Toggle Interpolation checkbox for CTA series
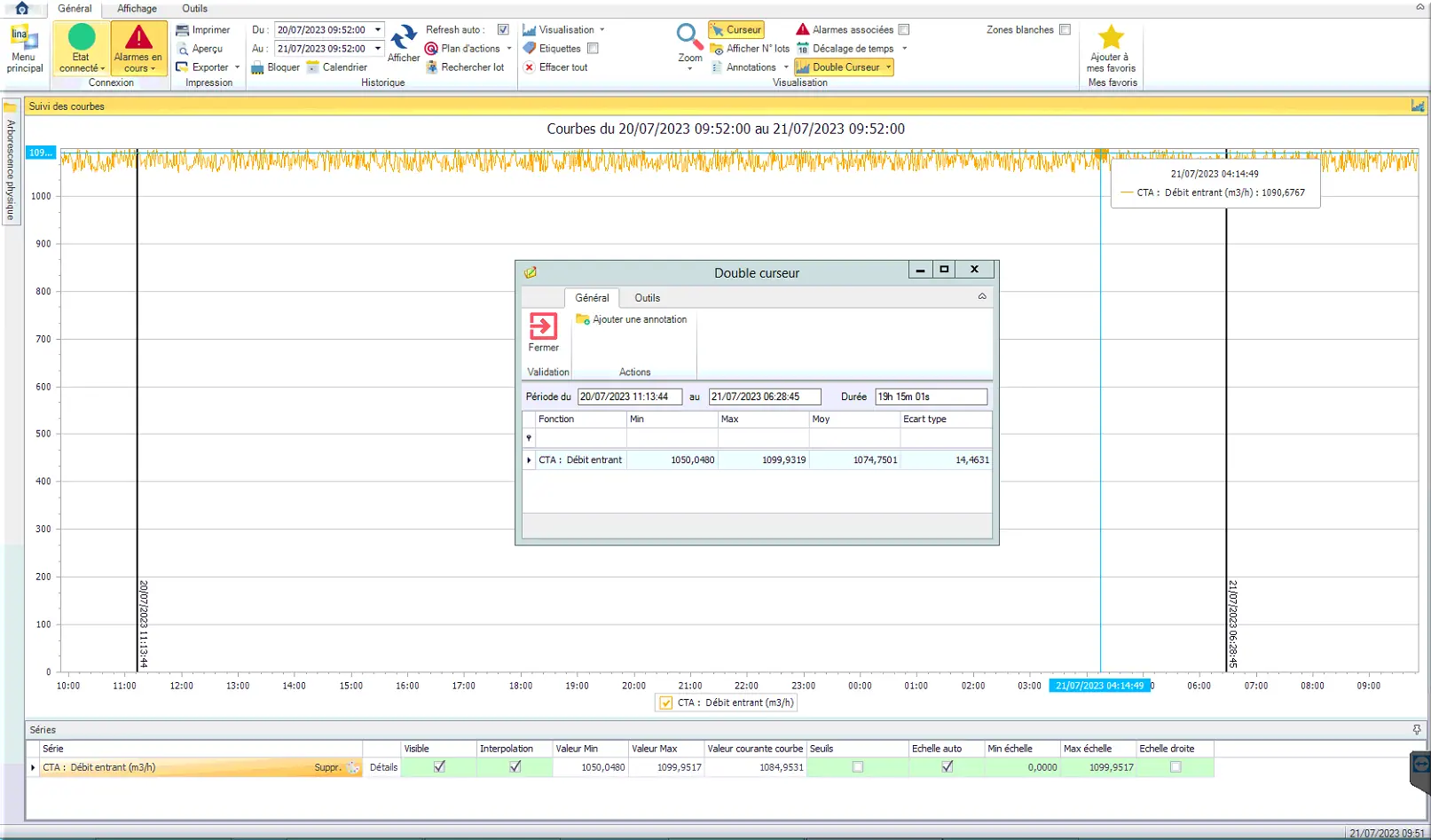Image resolution: width=1431 pixels, height=840 pixels. point(515,767)
